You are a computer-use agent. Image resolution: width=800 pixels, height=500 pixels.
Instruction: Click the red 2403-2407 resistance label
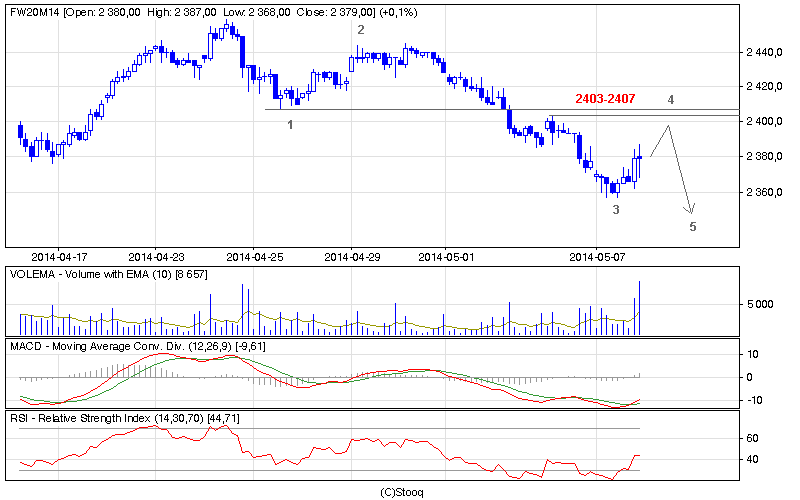point(605,98)
